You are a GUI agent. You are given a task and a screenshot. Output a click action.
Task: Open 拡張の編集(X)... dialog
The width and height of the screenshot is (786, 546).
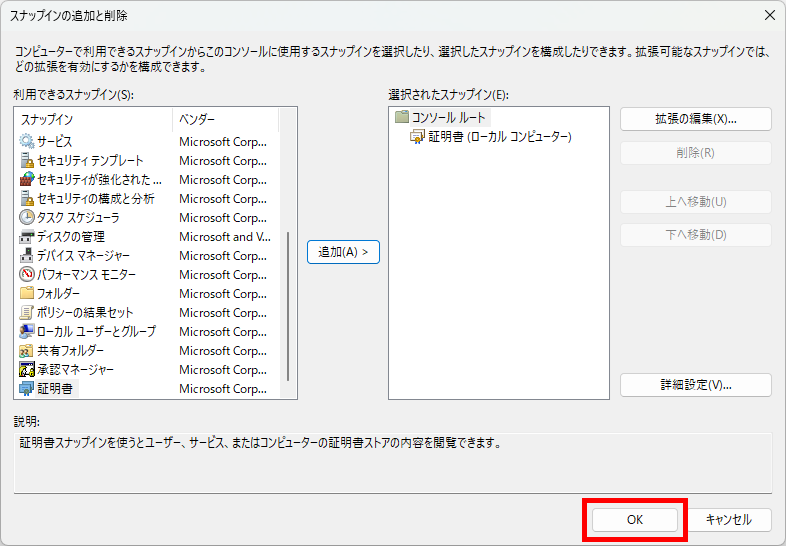[x=695, y=119]
